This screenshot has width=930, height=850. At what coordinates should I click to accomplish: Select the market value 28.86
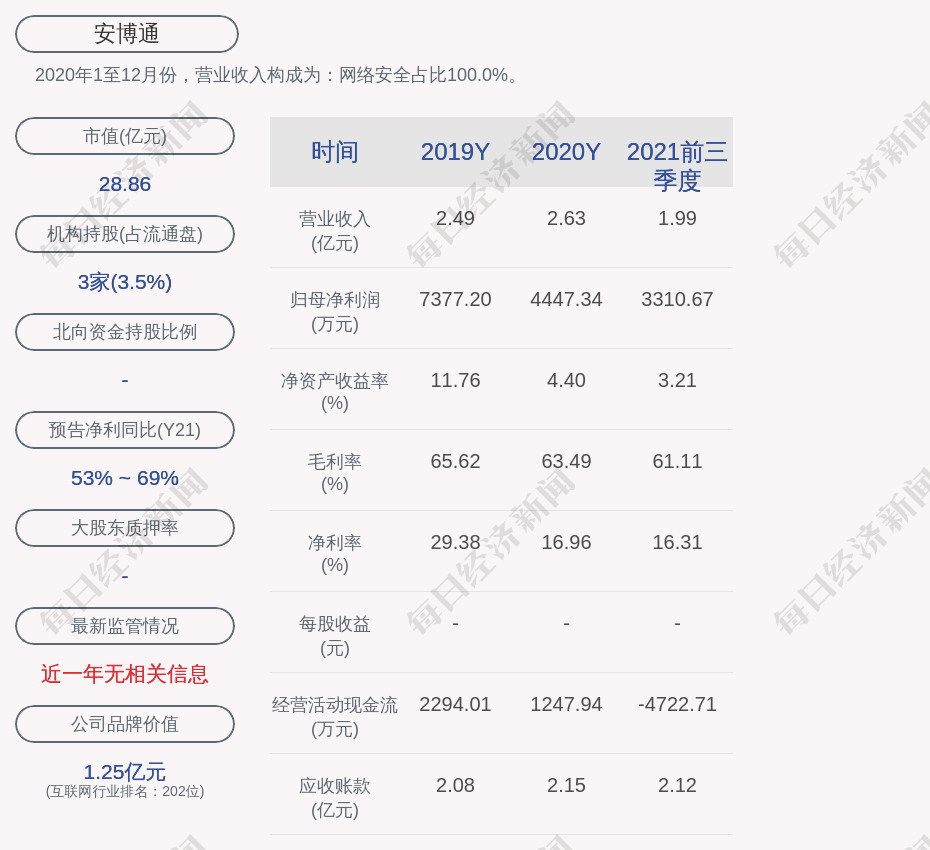pos(125,184)
